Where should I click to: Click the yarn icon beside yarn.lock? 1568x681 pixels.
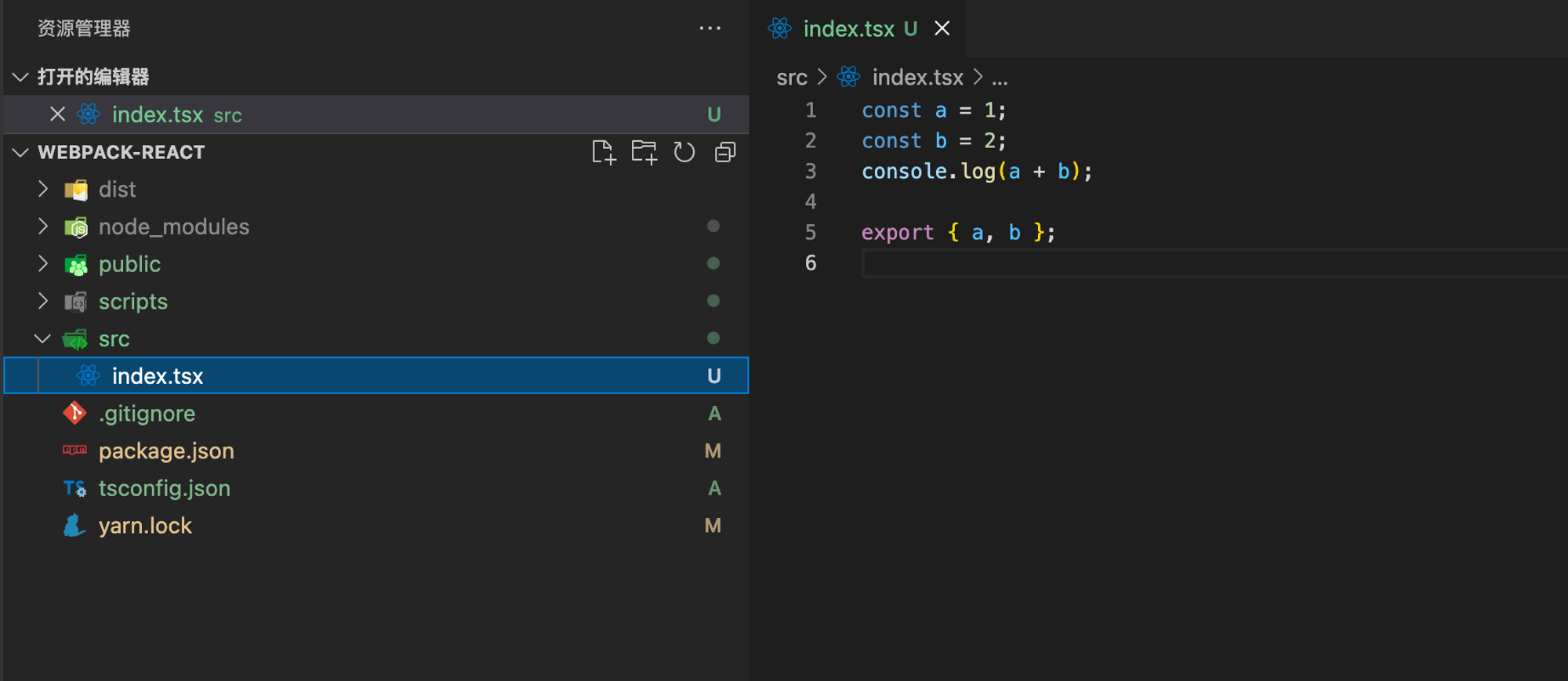(74, 525)
